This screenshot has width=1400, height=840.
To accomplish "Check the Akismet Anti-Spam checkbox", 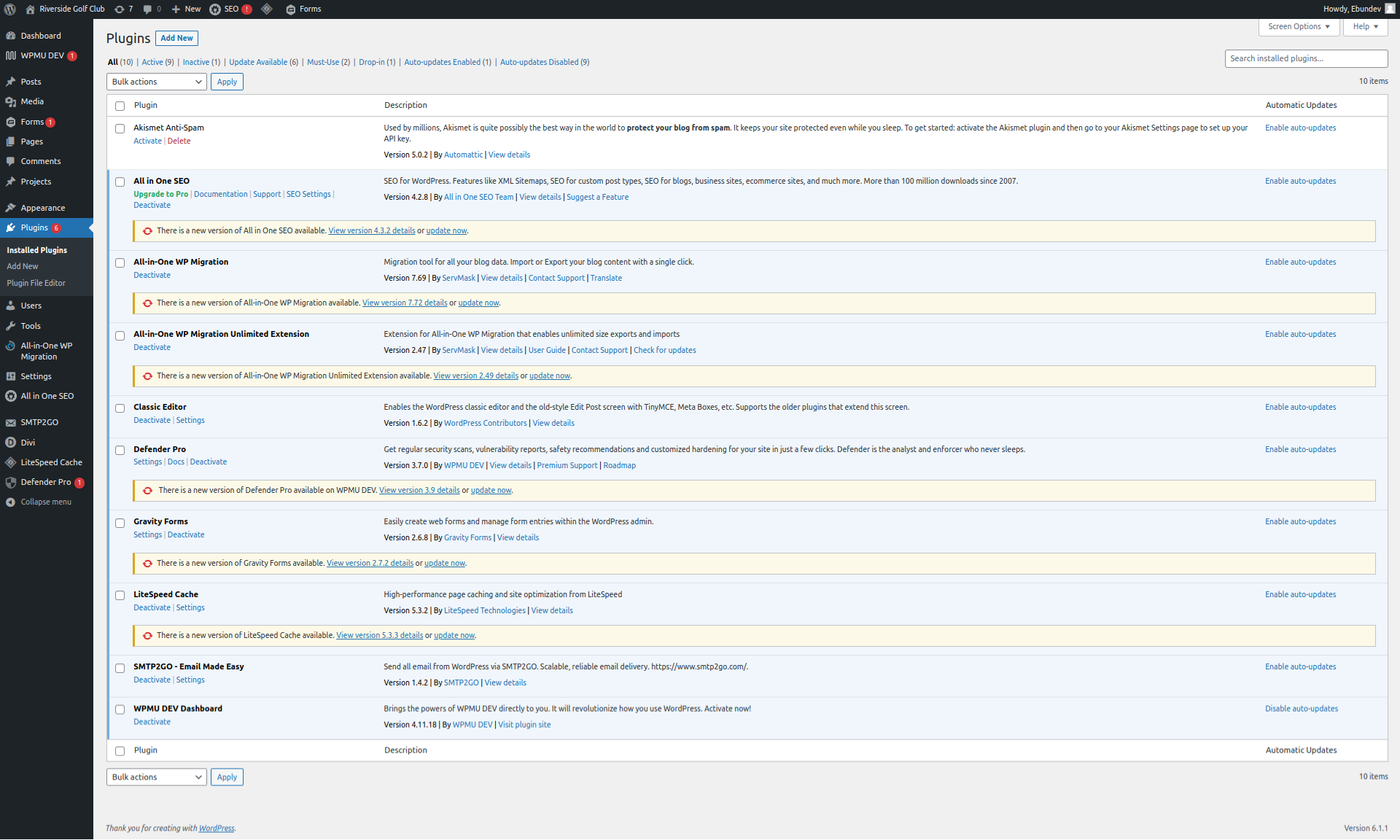I will pos(120,128).
